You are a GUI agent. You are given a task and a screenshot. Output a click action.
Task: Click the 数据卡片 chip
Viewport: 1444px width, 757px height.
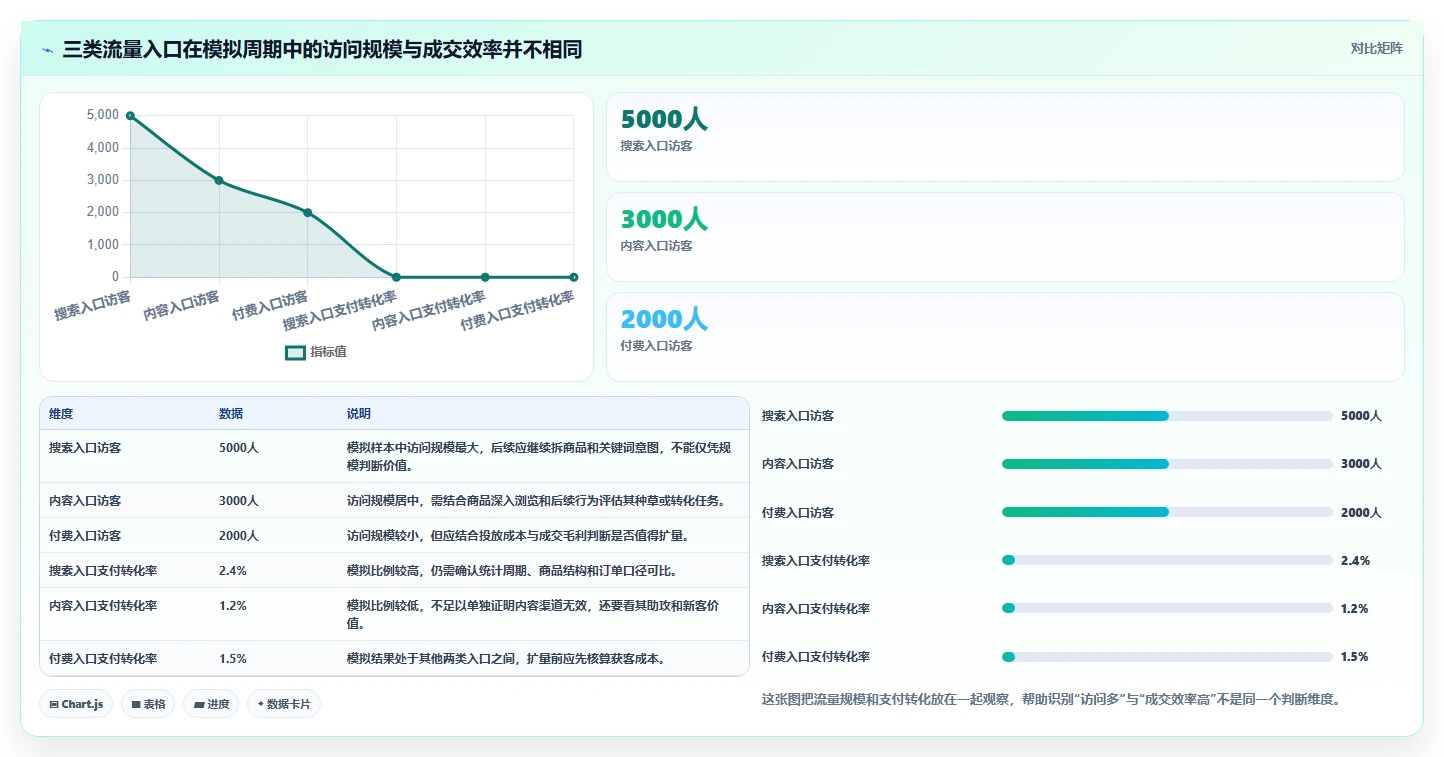[x=284, y=704]
